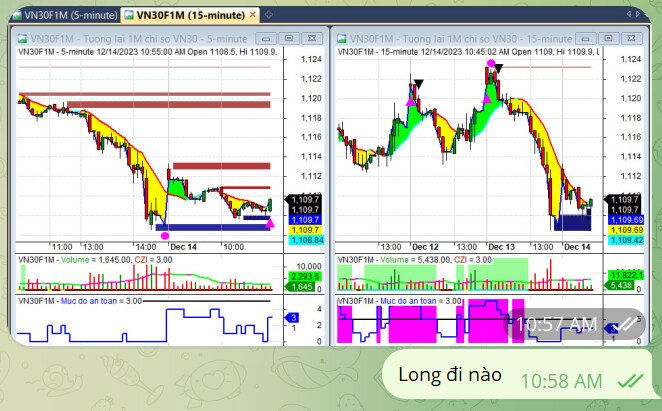Click the blue 1,109.7 price label on 5-minute chart
Viewport: 662px width, 411px height.
click(x=306, y=220)
